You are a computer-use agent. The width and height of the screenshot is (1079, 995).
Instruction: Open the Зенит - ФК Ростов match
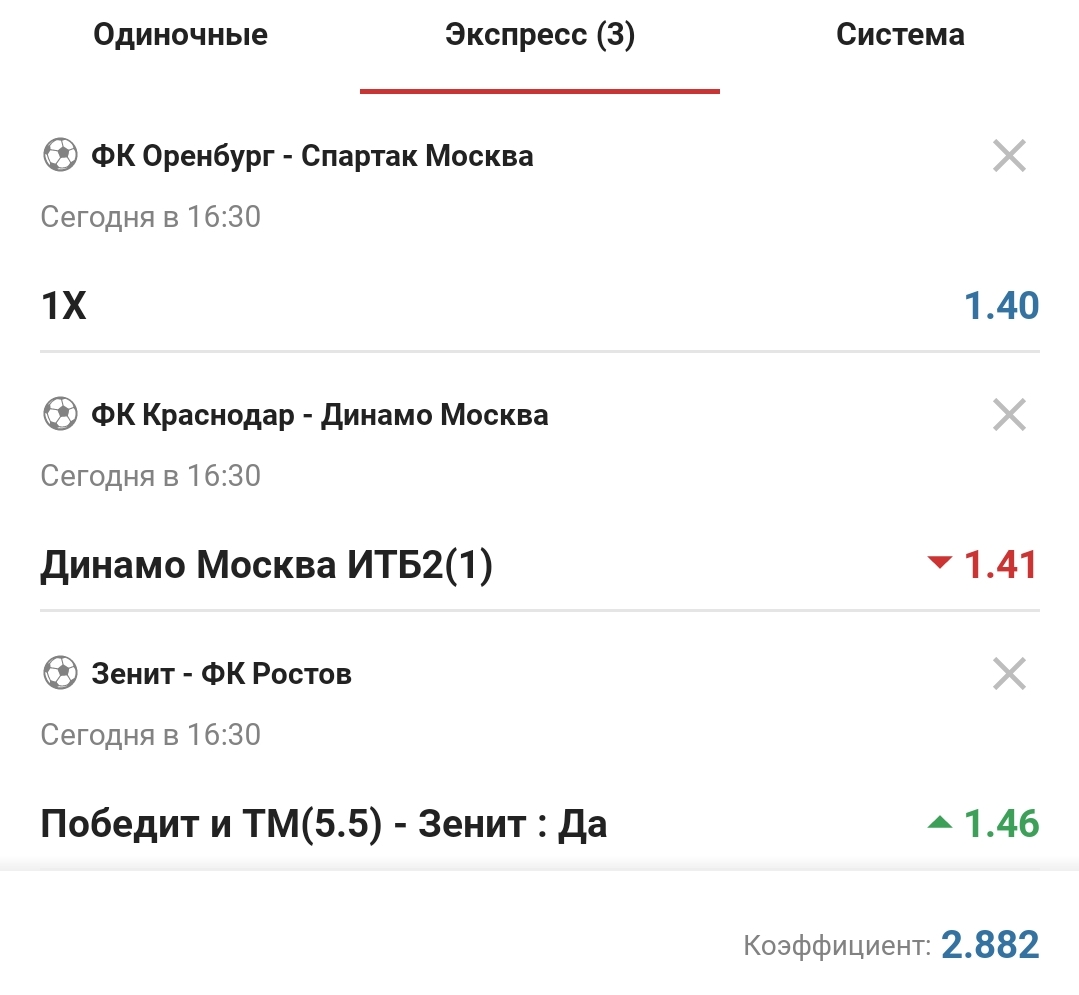[x=221, y=674]
